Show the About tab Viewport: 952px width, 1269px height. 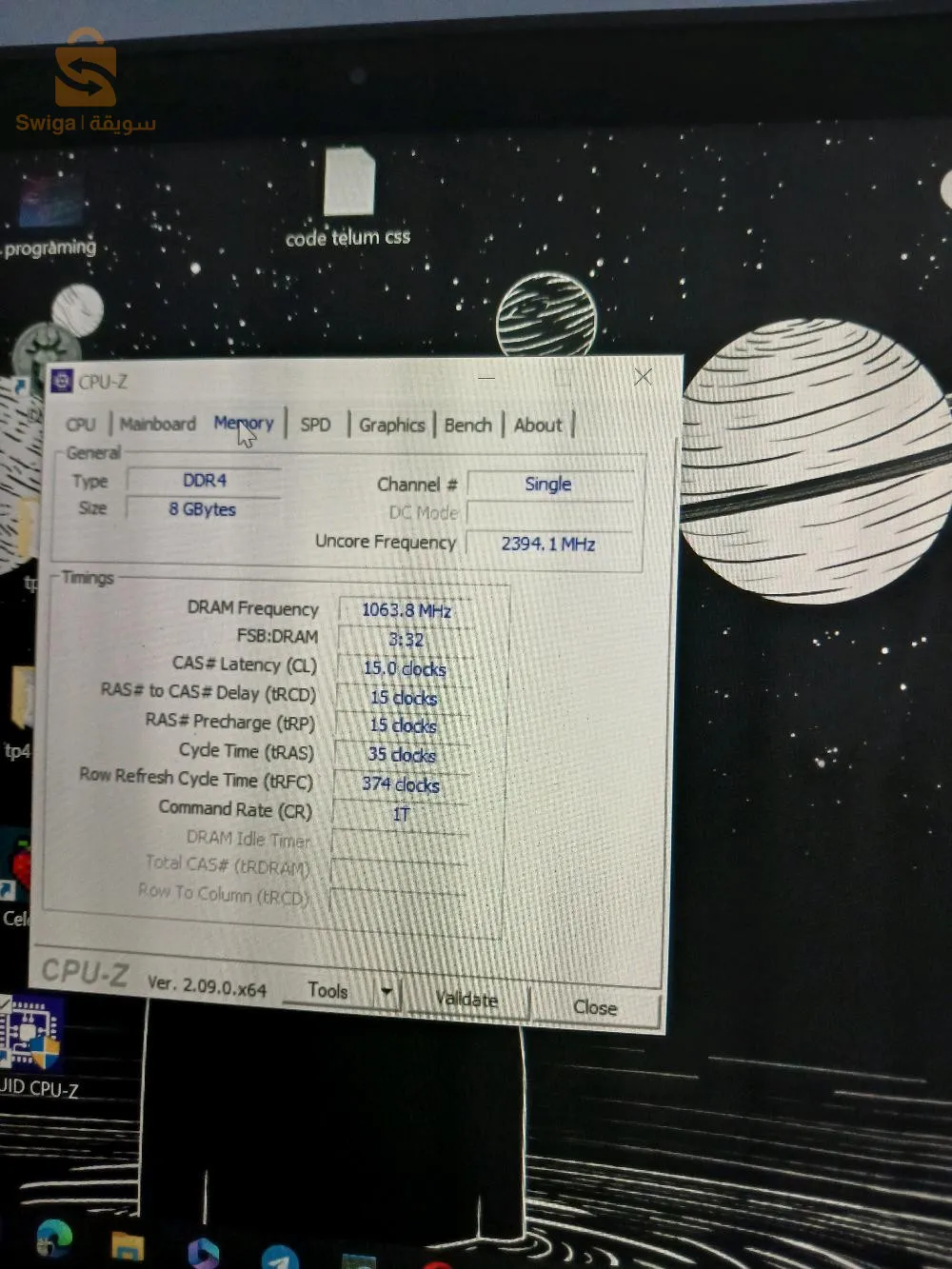(x=538, y=426)
